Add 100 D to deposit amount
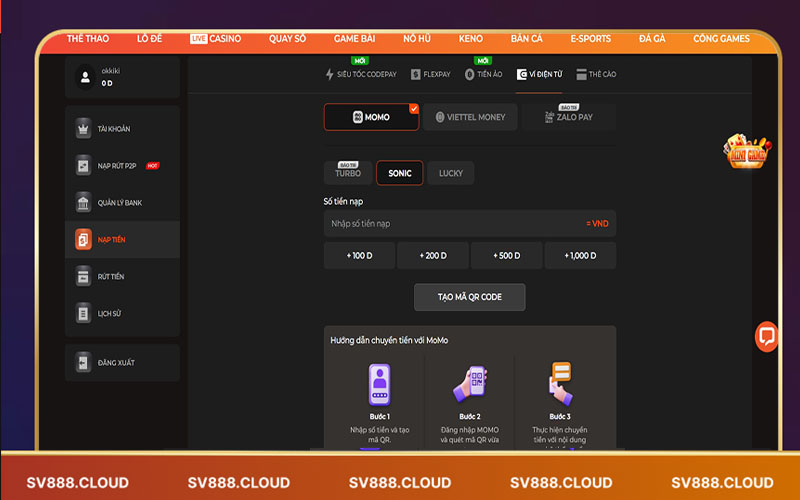Screen dimensions: 800x500 tap(359, 256)
